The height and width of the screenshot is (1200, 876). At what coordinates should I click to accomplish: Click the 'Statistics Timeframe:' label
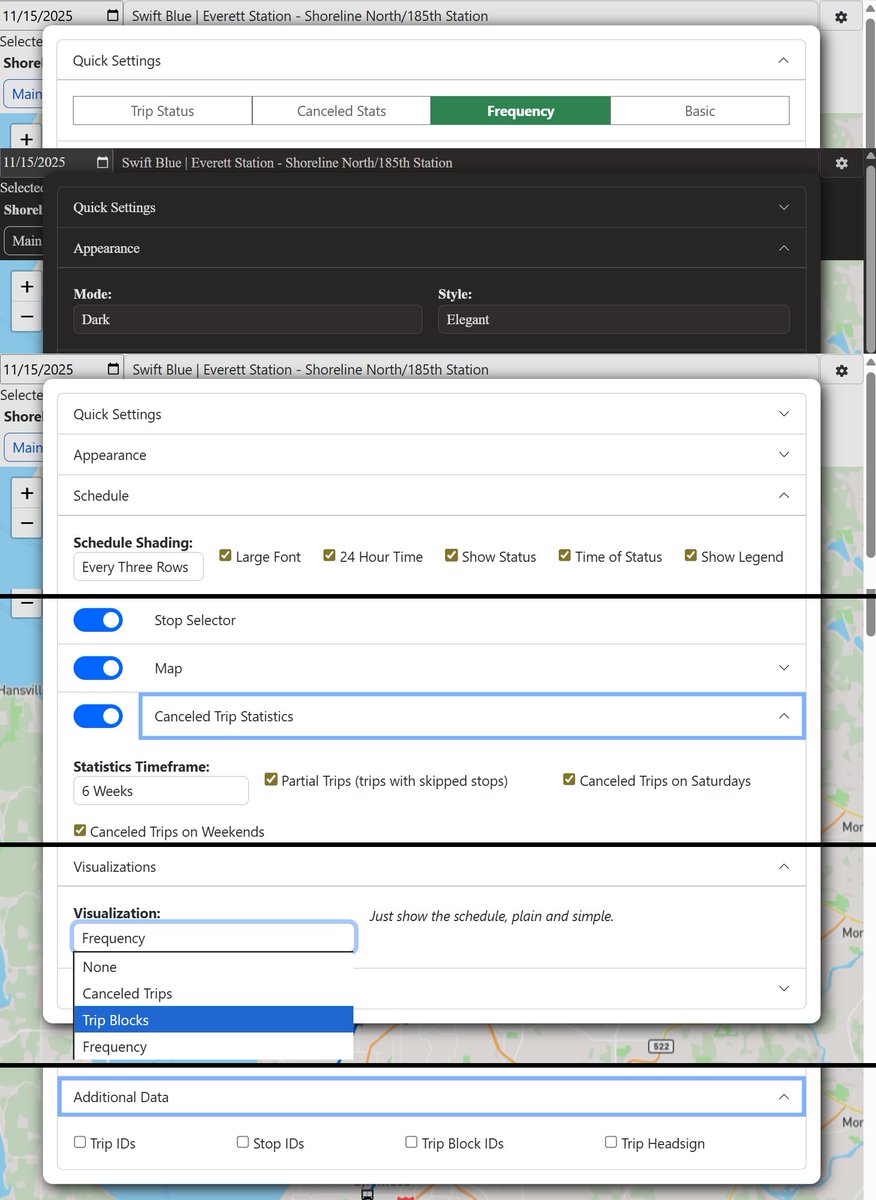pos(141,767)
